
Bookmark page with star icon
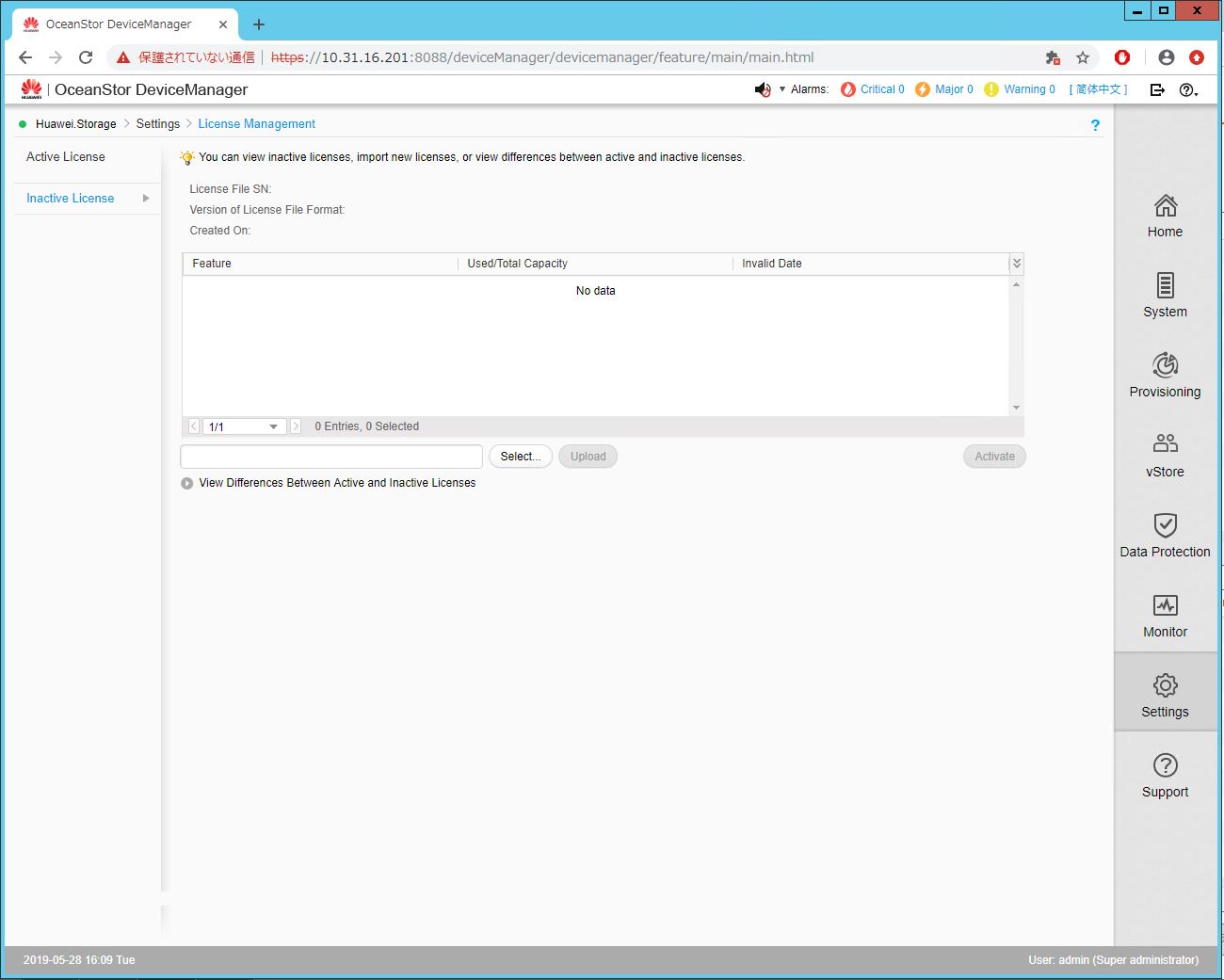point(1083,57)
